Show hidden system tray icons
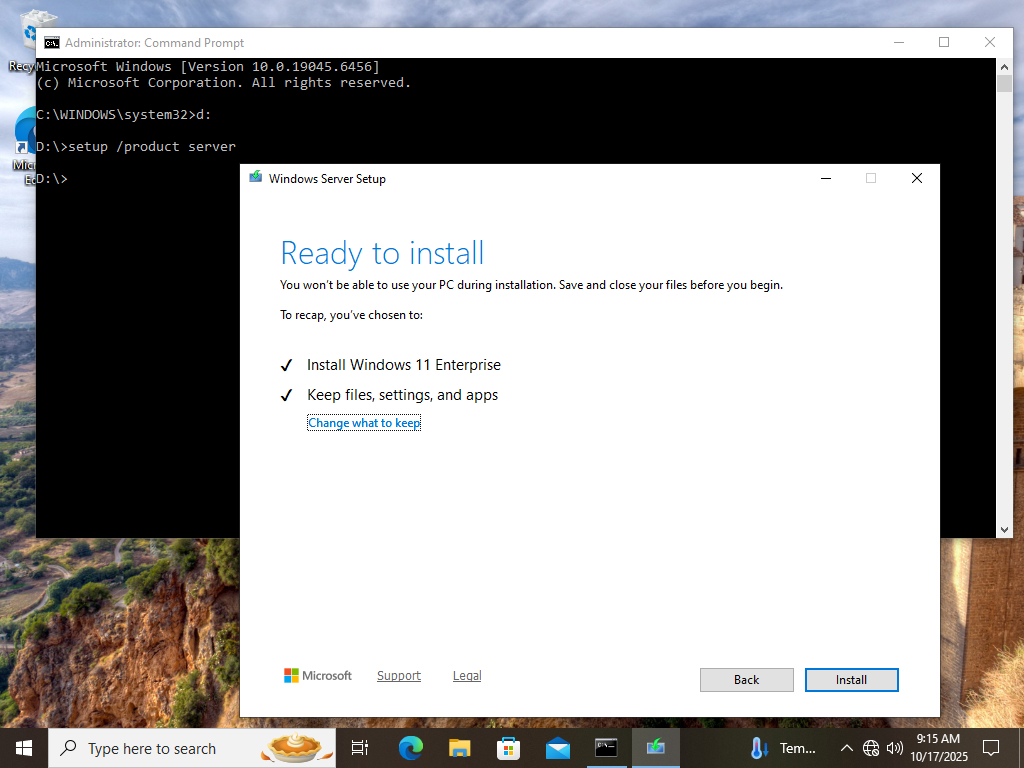 [x=846, y=748]
